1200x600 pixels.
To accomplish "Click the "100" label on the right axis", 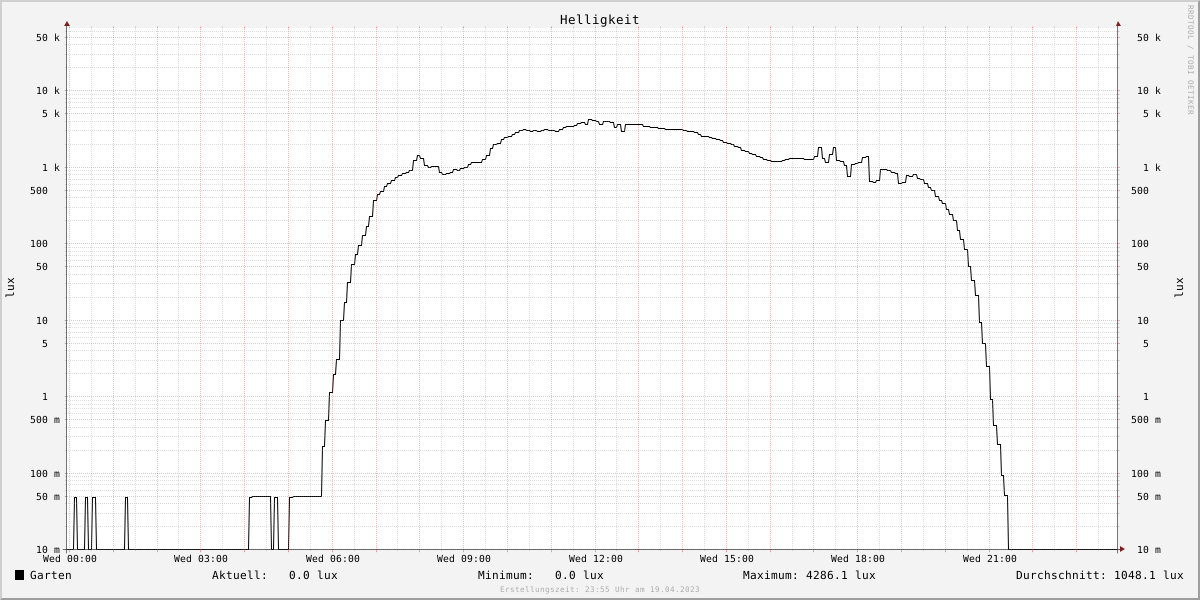I will (x=1140, y=244).
